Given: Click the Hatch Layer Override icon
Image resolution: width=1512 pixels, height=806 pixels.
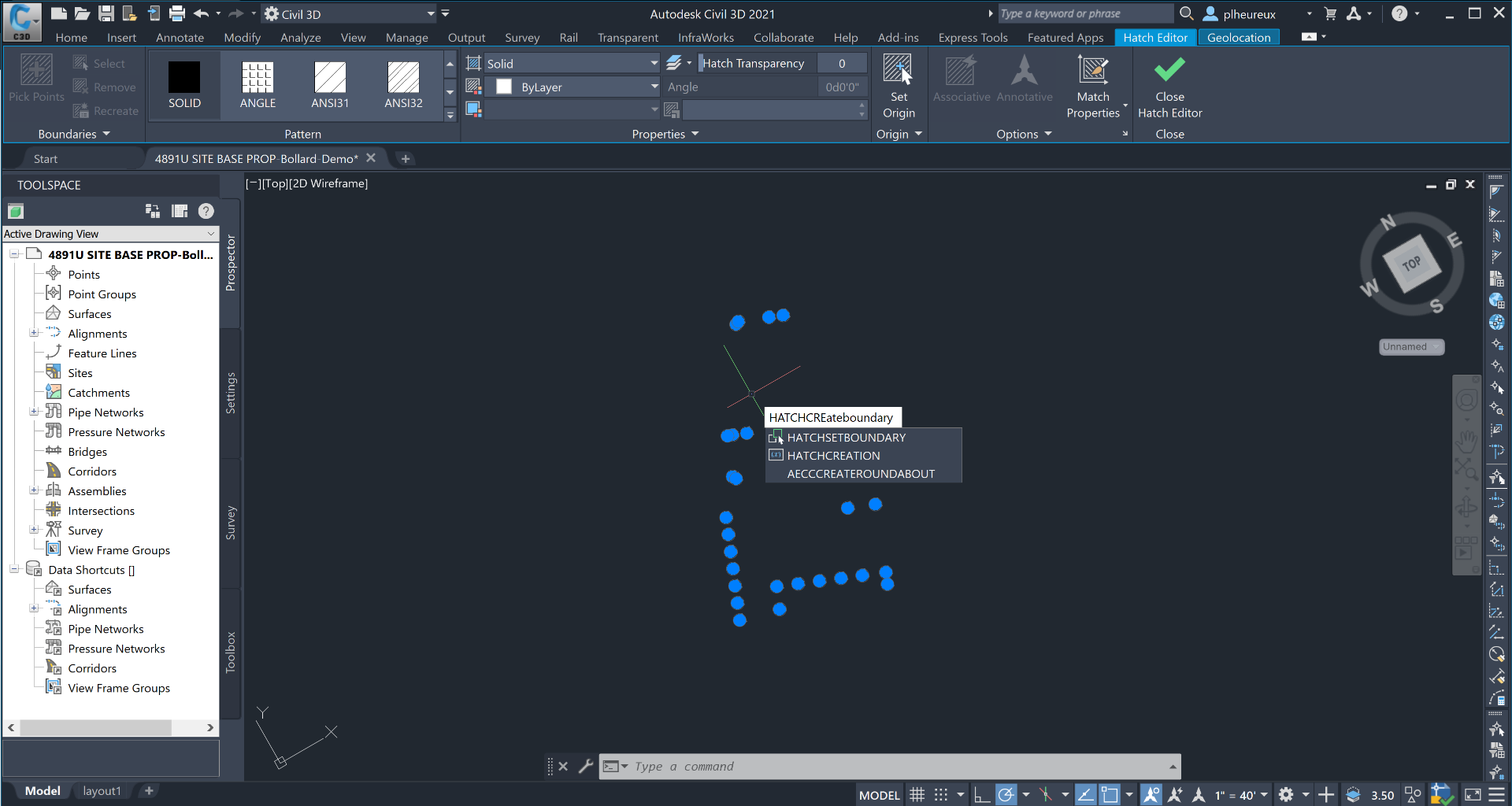Looking at the screenshot, I should (674, 63).
